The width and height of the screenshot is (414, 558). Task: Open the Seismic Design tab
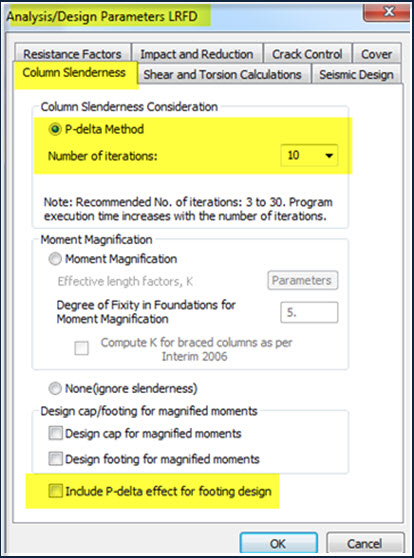tap(357, 74)
